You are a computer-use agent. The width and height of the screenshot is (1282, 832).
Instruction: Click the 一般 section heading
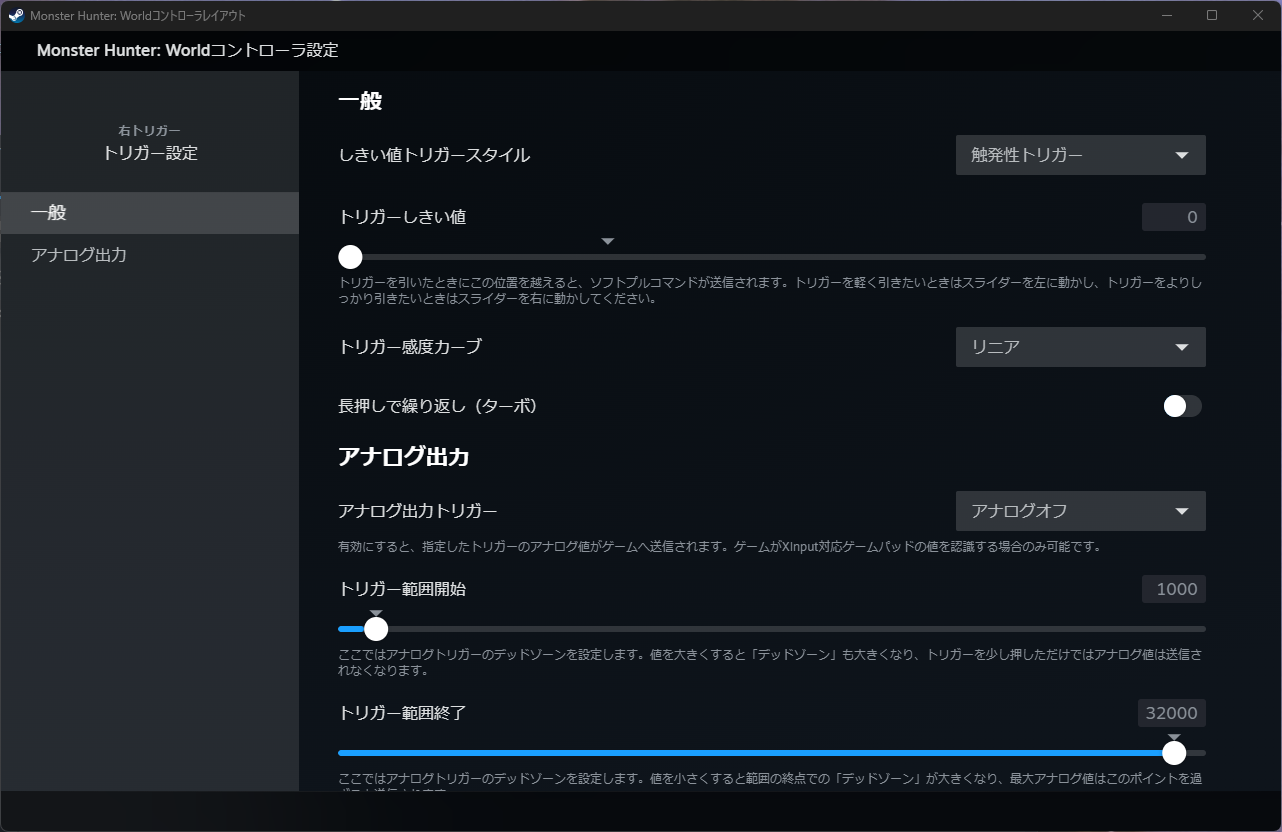click(360, 101)
